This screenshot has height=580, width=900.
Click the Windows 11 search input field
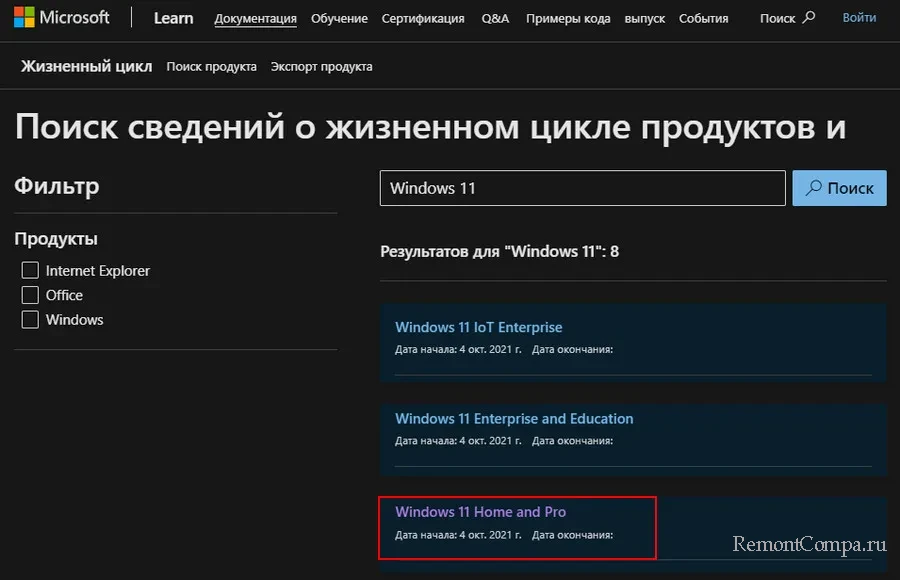click(x=582, y=188)
